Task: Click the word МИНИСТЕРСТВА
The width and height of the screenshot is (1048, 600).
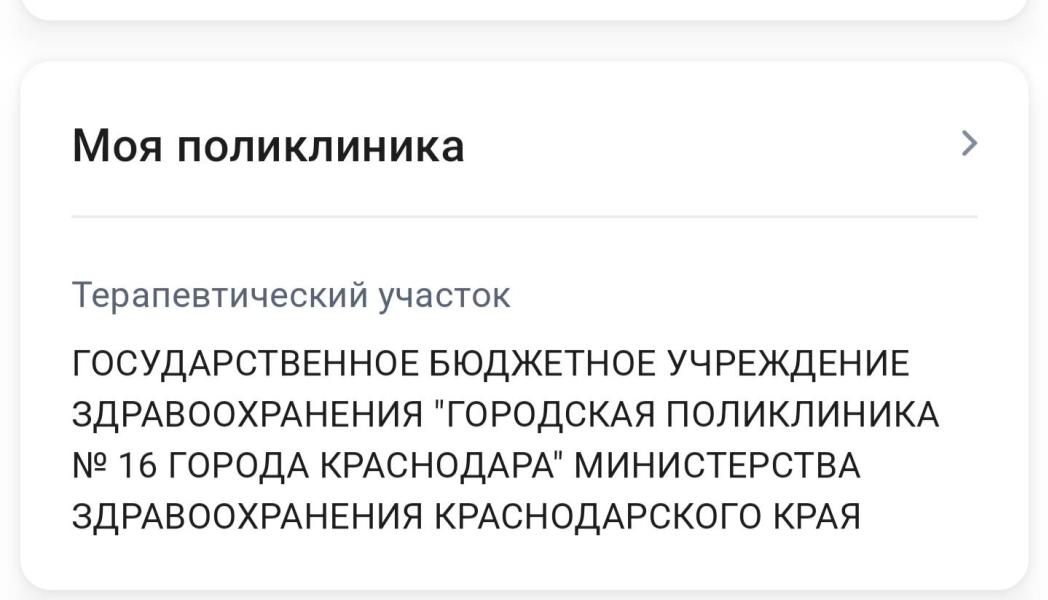Action: 718,466
